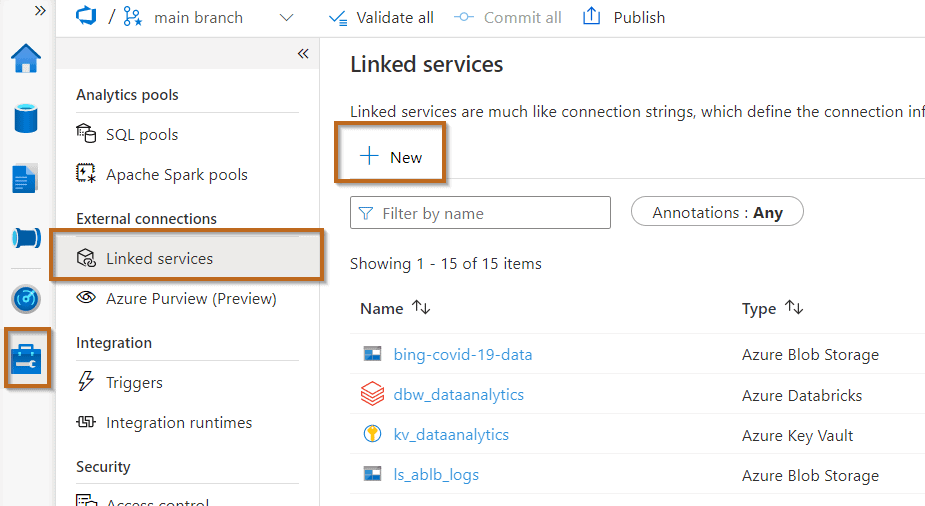Open dbw_dataanalytics linked service

tap(458, 395)
